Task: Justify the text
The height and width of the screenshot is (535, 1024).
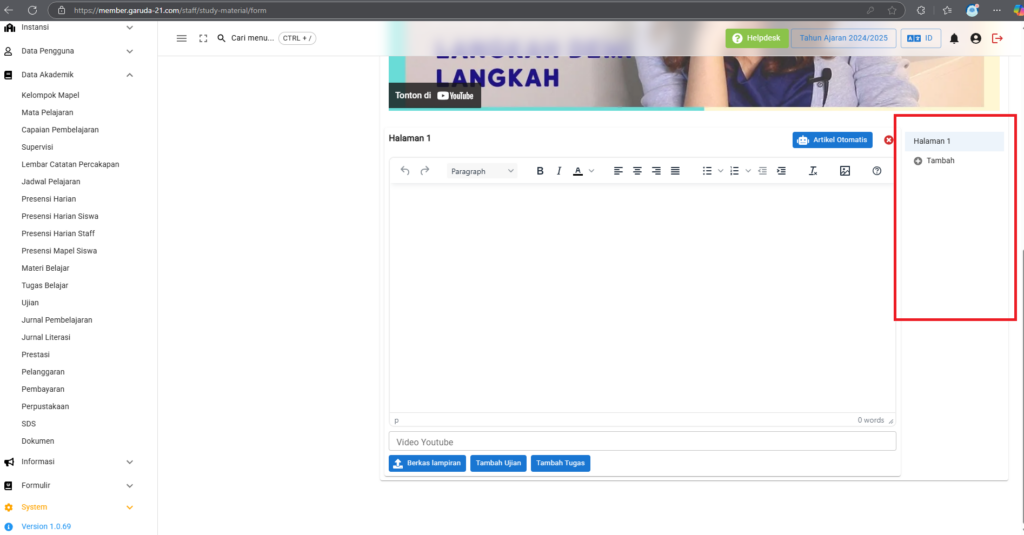Action: [x=675, y=171]
